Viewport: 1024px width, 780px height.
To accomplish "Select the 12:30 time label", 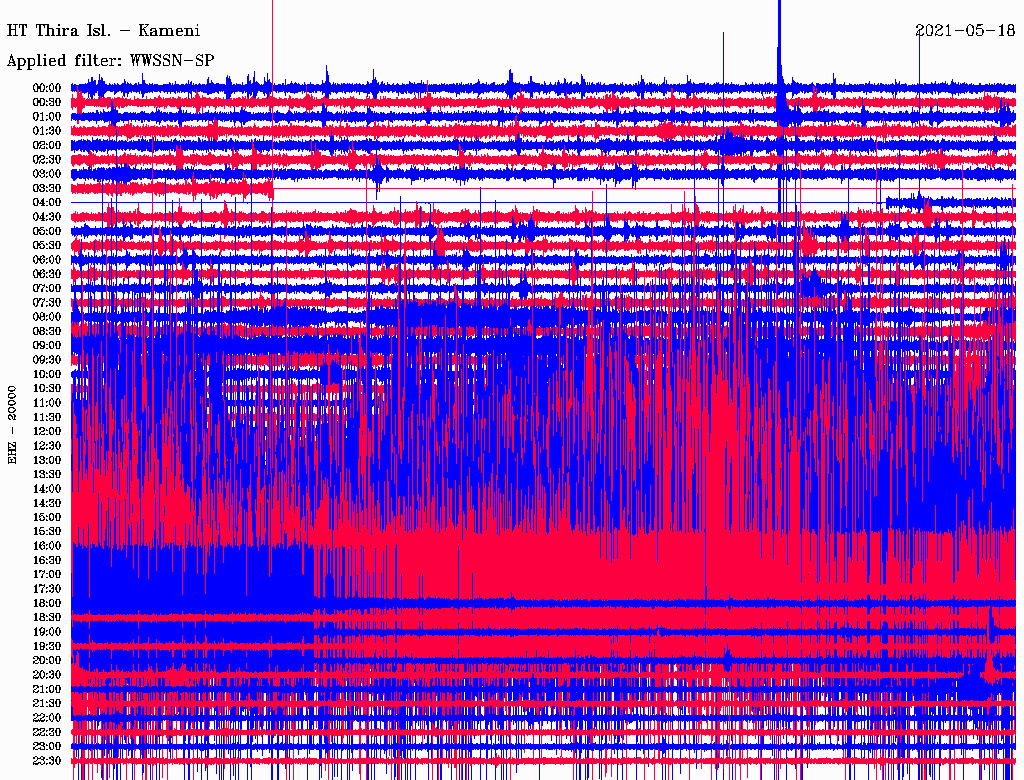I will [x=47, y=446].
